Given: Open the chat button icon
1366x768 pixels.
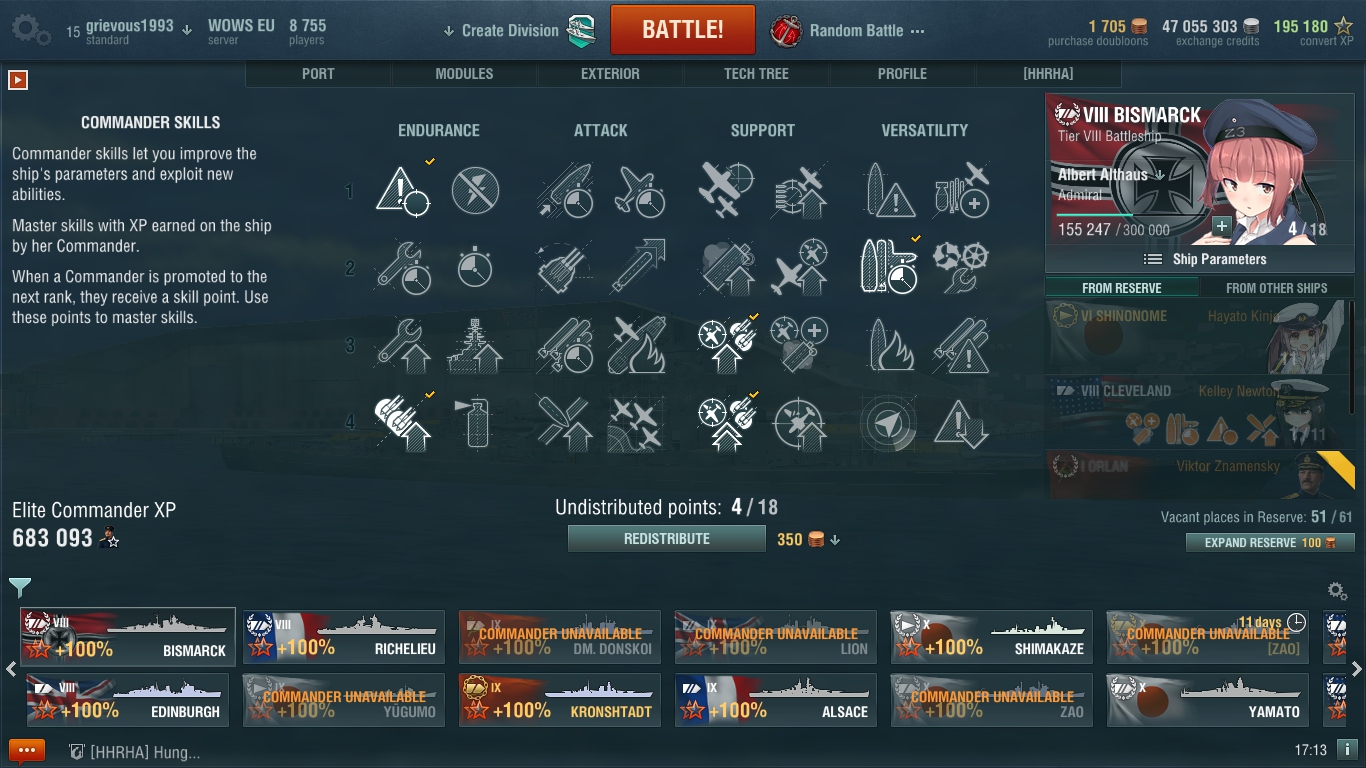Looking at the screenshot, I should tap(27, 750).
